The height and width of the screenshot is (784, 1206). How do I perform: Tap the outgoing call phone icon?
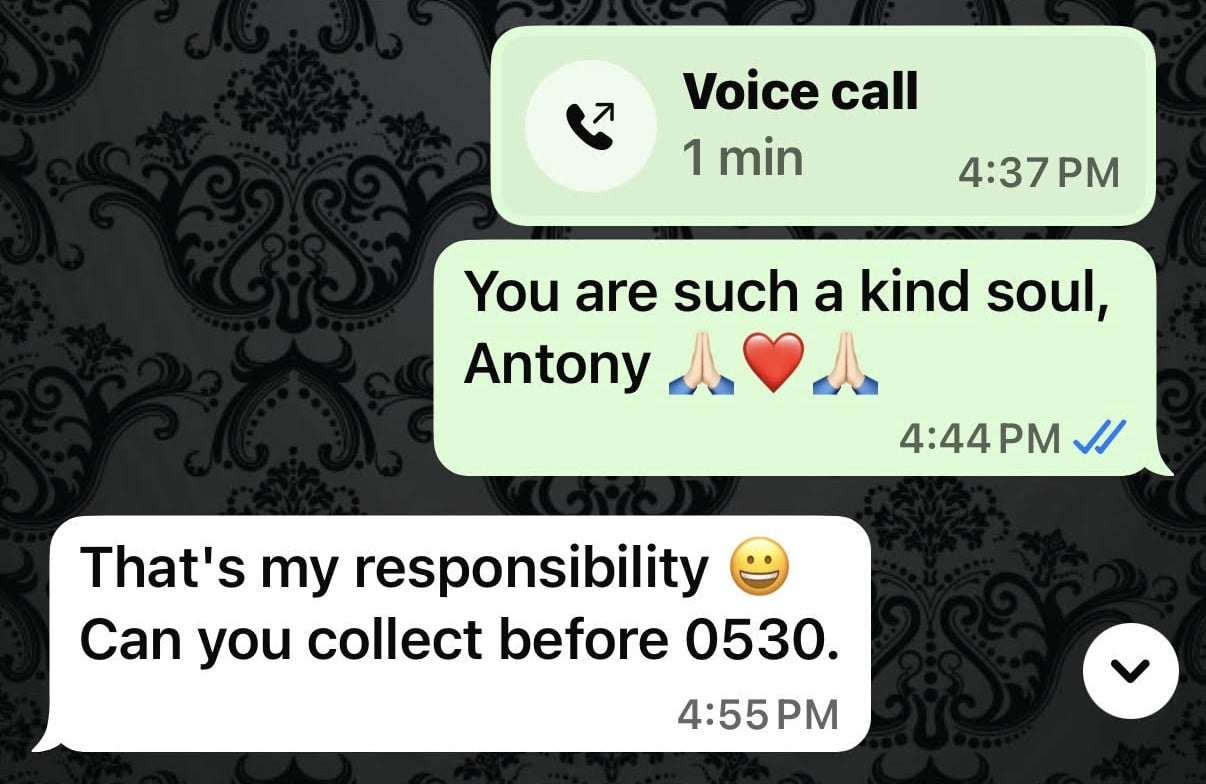pos(590,126)
